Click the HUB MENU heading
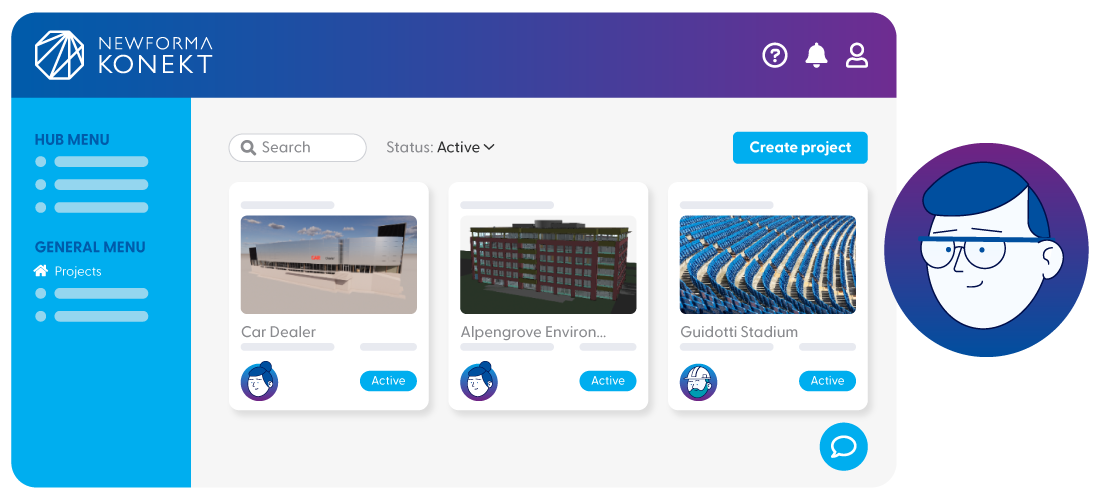 pos(72,140)
